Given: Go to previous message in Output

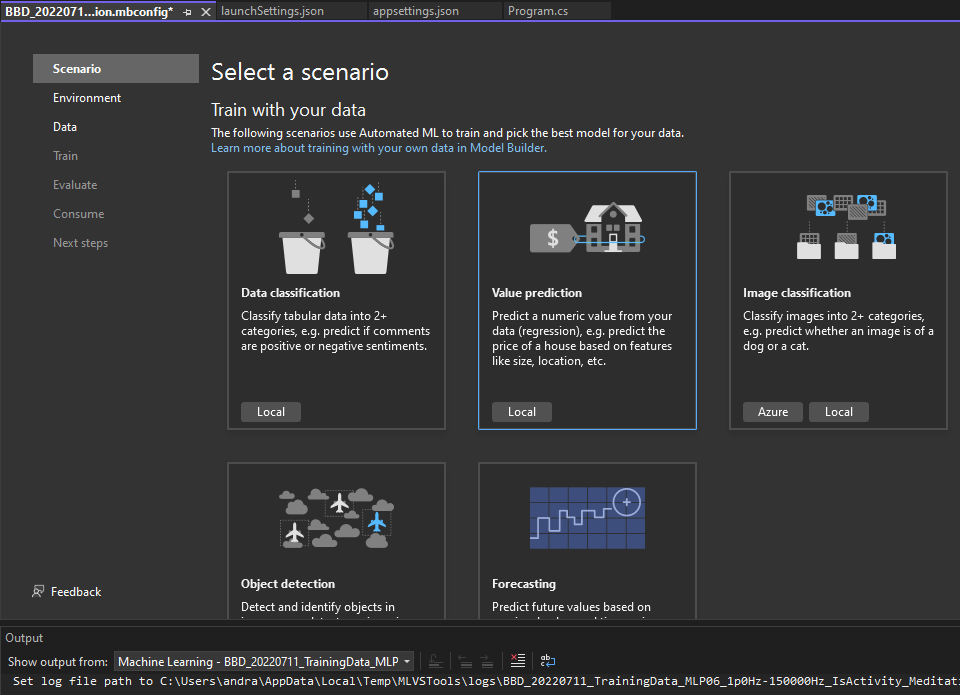Looking at the screenshot, I should pyautogui.click(x=465, y=661).
